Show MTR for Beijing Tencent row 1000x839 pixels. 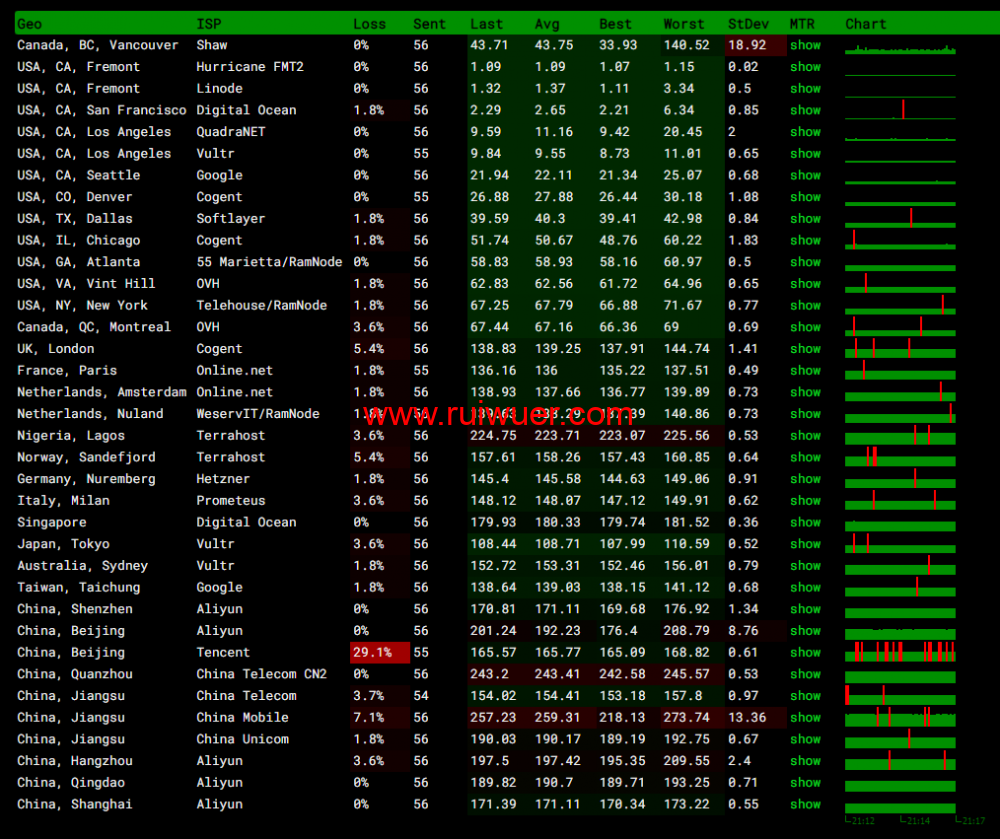[x=805, y=652]
